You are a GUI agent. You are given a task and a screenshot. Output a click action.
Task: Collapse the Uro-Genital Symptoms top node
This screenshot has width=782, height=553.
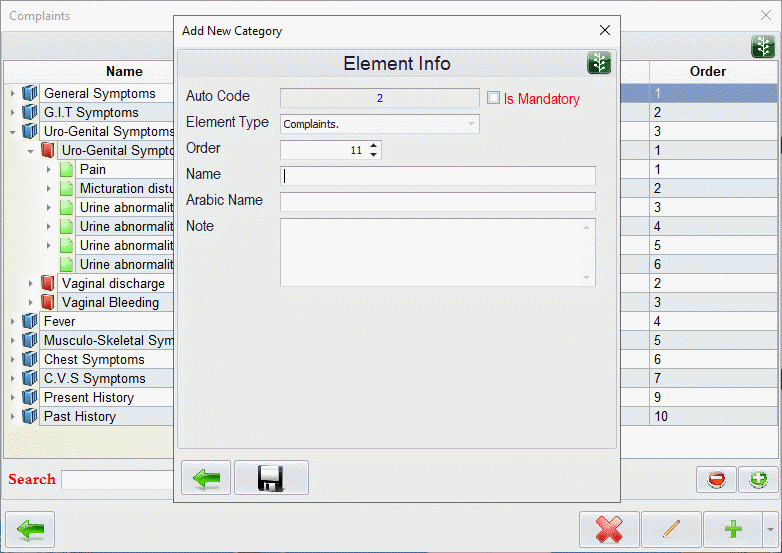click(x=12, y=132)
